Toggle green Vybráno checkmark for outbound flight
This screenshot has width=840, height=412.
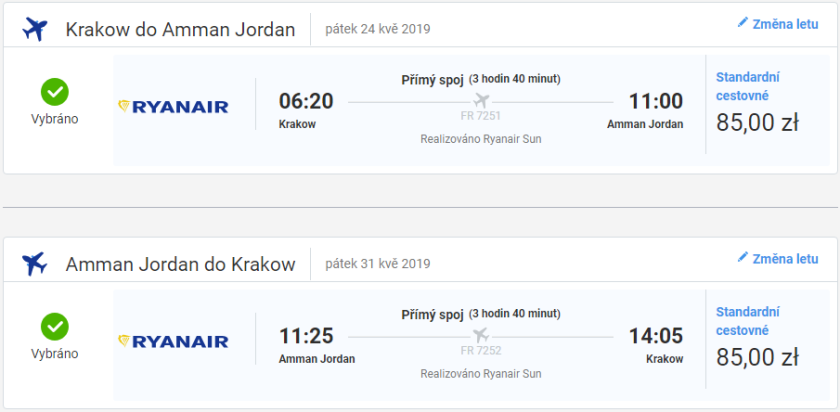coord(54,93)
